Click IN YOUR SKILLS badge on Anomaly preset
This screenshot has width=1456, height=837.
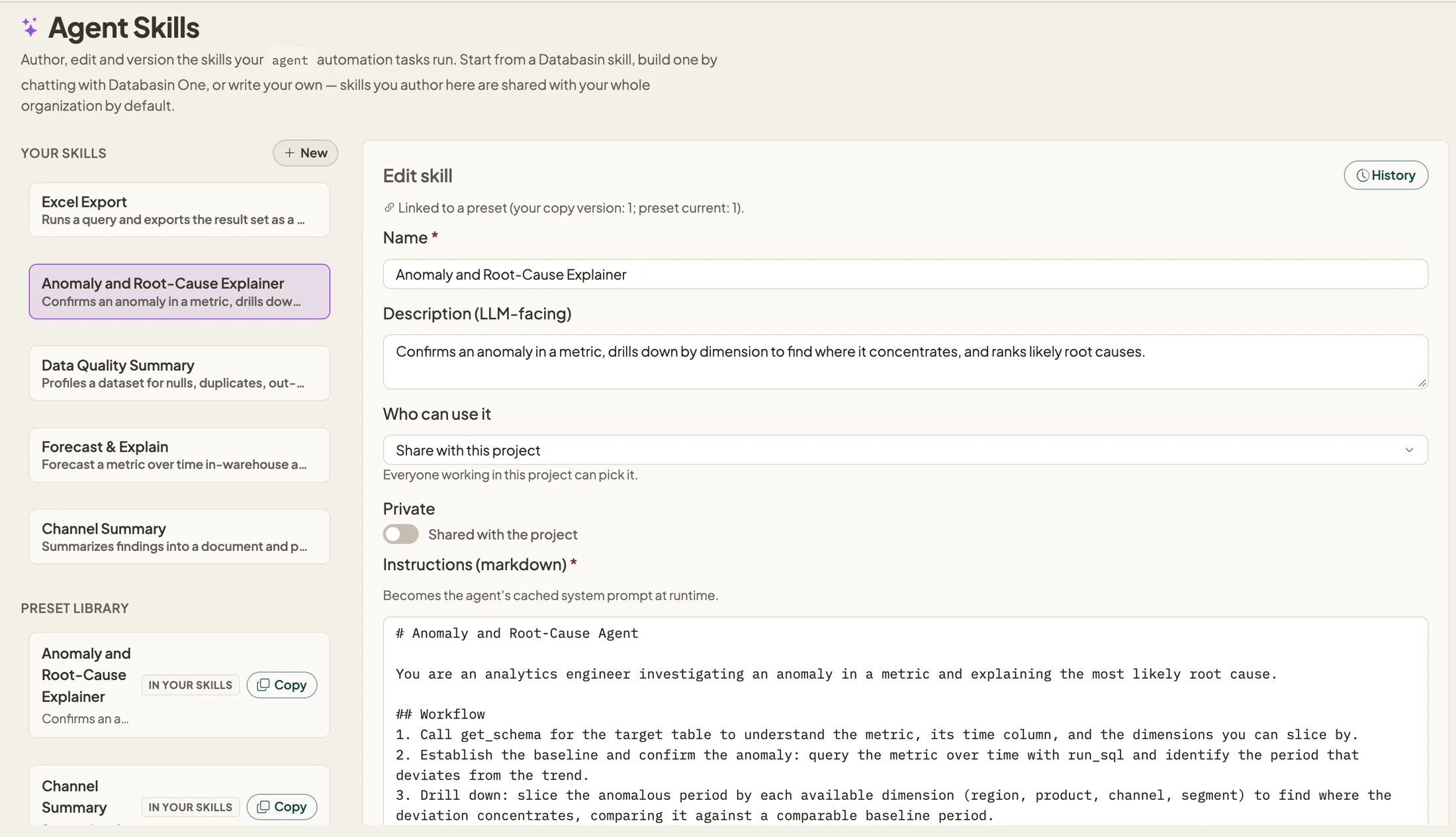click(191, 685)
